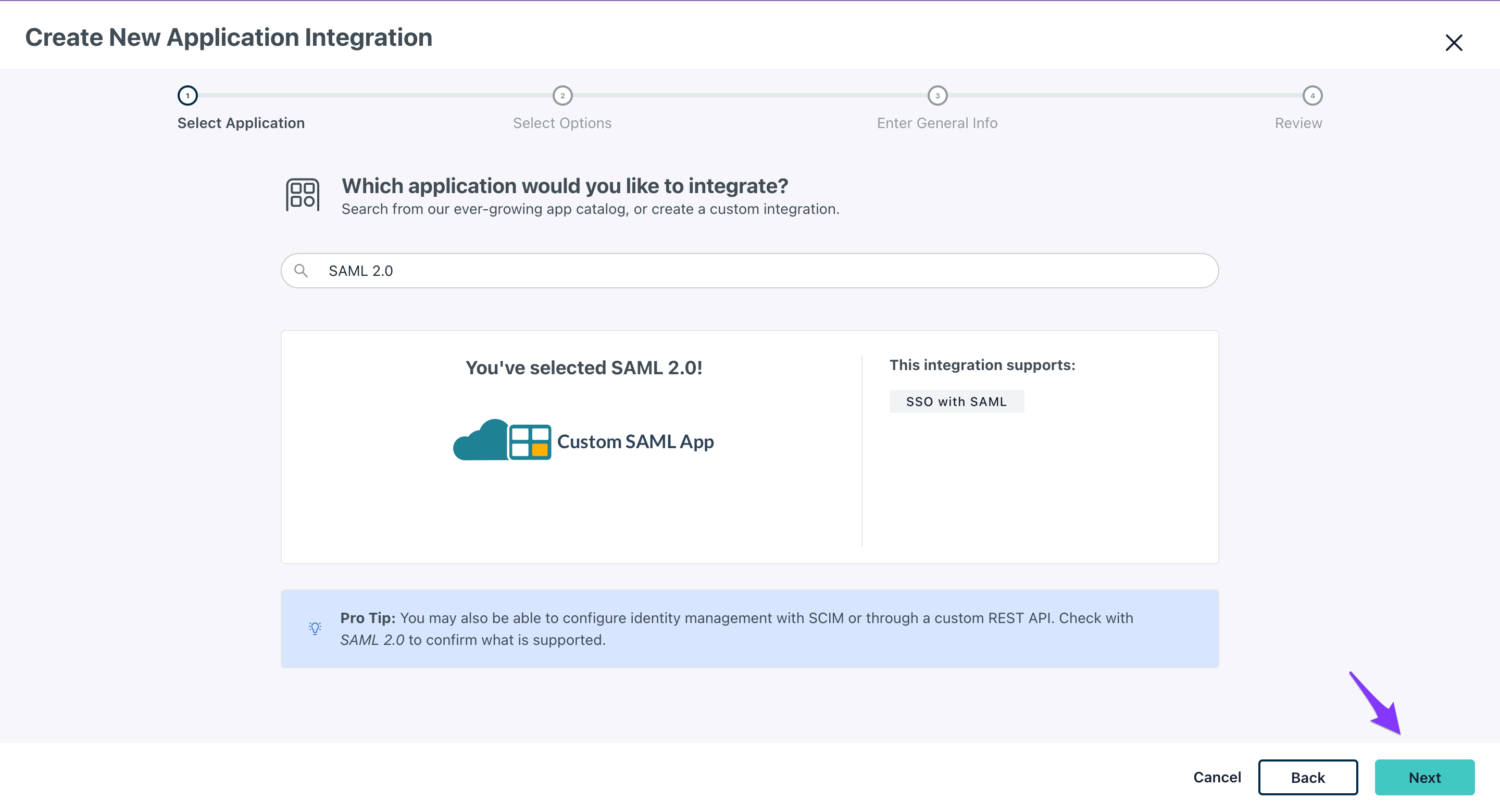Click the search magnifier icon
Screen dimensions: 1500x812
(x=301, y=271)
